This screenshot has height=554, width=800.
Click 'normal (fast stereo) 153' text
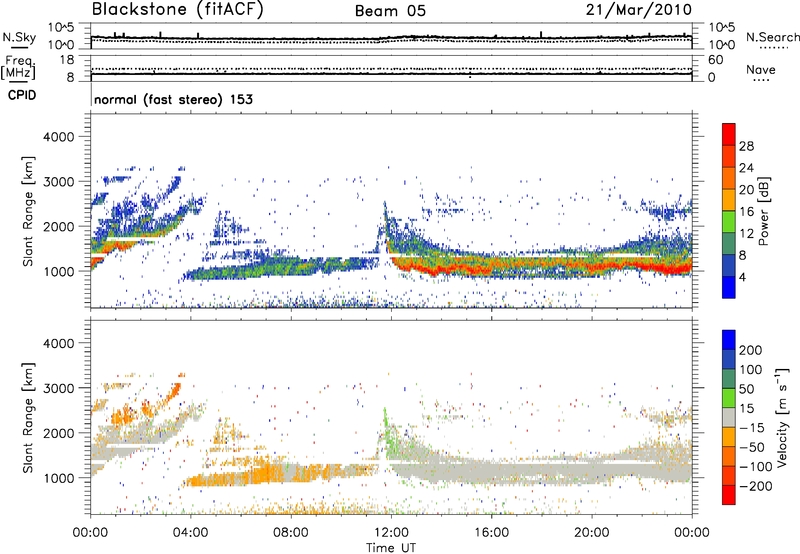tap(173, 99)
